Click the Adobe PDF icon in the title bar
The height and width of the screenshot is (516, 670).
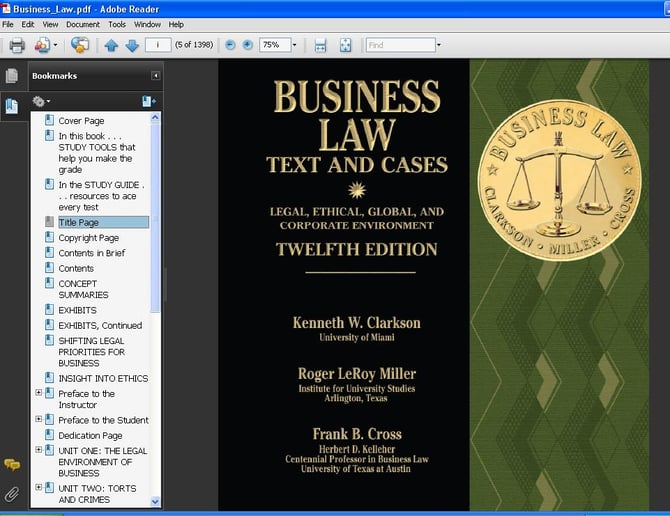pos(6,8)
